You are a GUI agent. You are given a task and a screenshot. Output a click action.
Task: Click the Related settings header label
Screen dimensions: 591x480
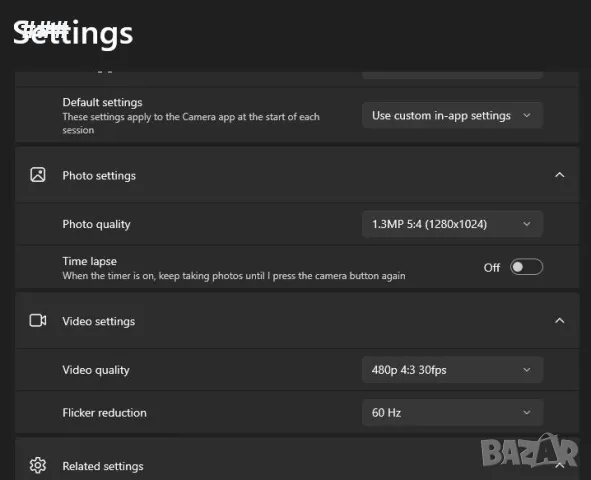point(103,466)
